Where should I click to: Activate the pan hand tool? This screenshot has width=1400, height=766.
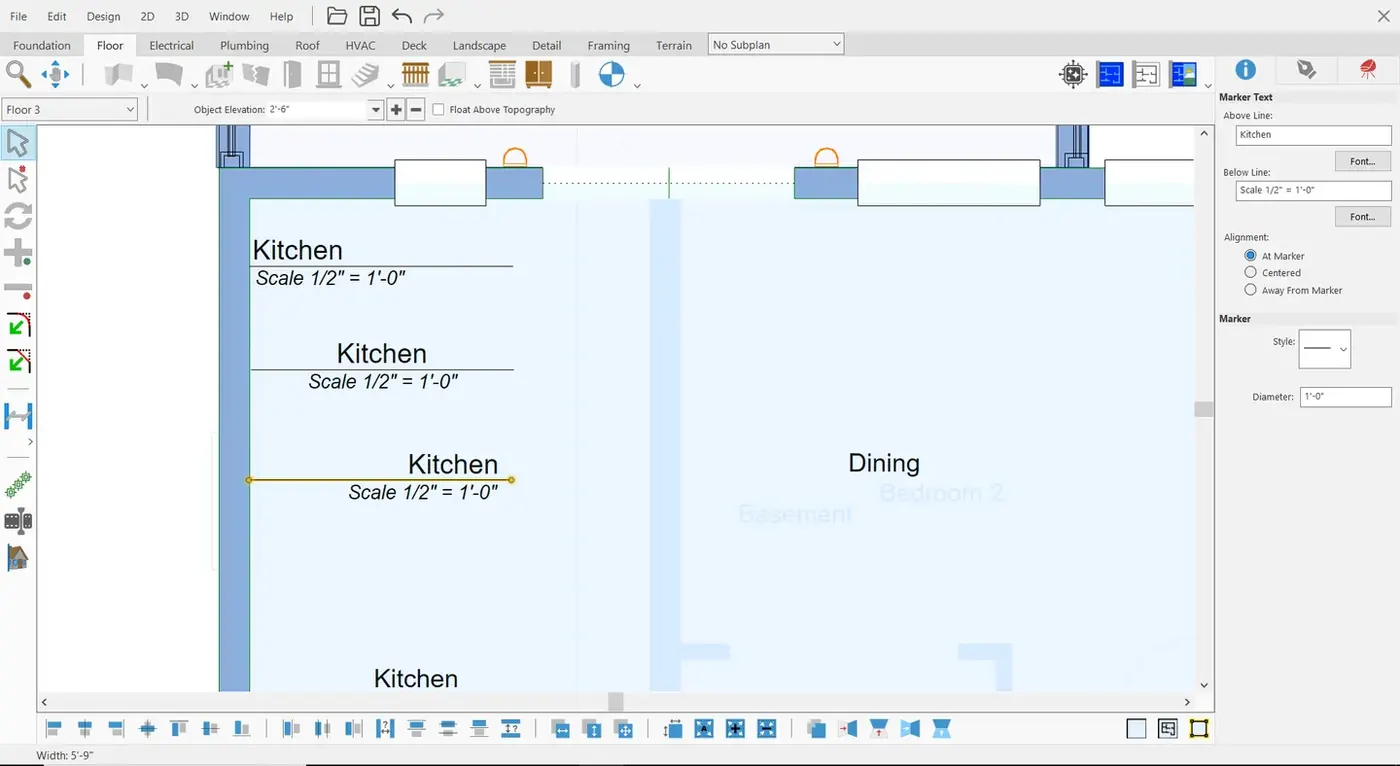pos(54,74)
